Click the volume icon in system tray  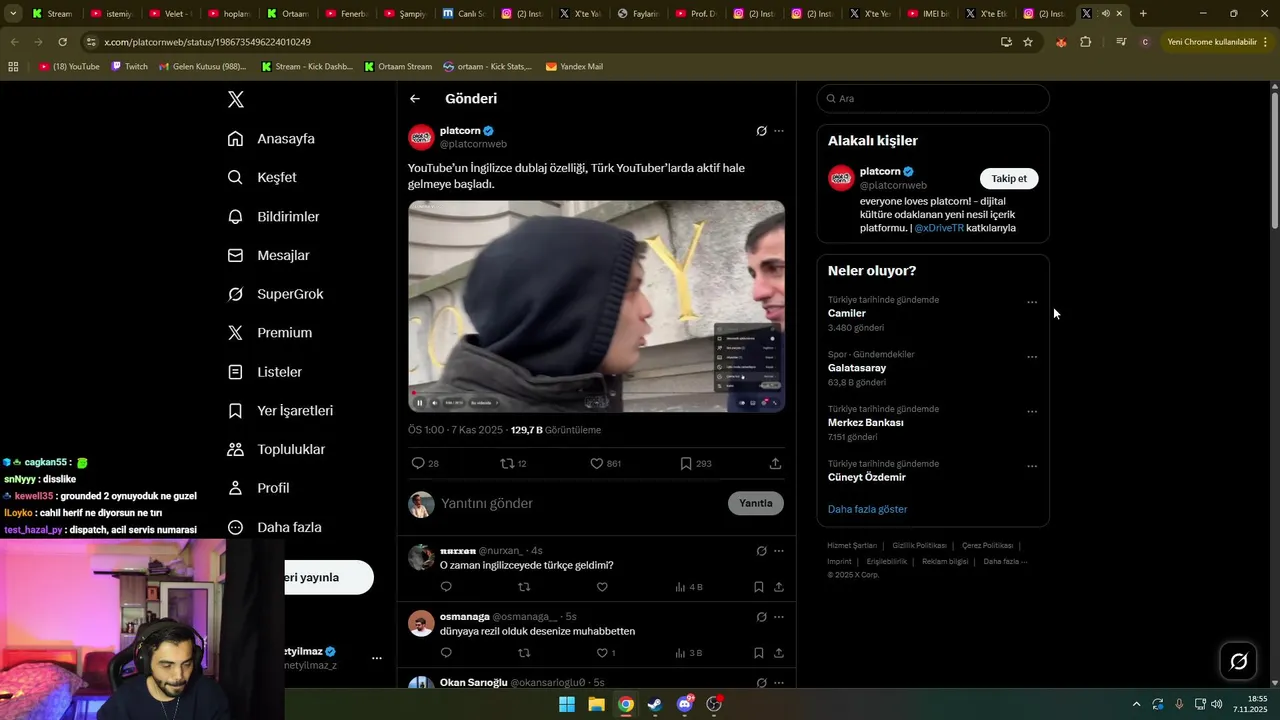1217,704
